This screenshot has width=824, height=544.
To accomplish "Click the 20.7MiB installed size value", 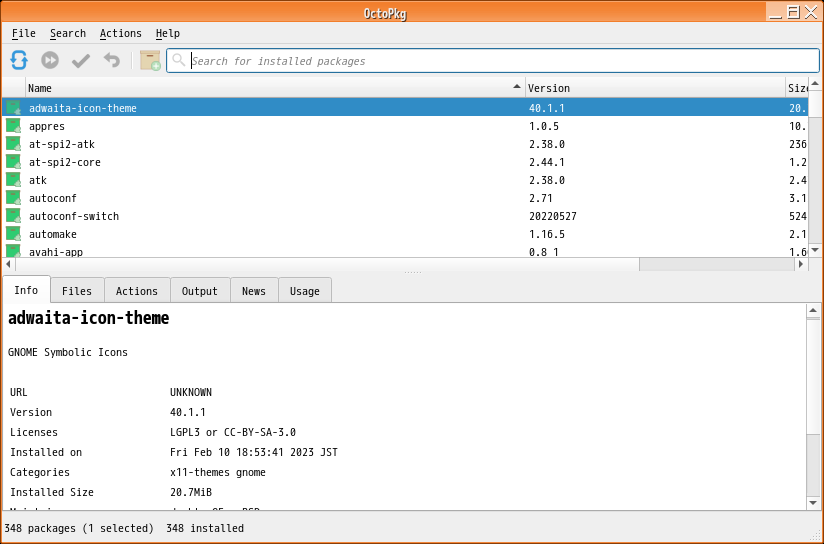I will pyautogui.click(x=191, y=492).
